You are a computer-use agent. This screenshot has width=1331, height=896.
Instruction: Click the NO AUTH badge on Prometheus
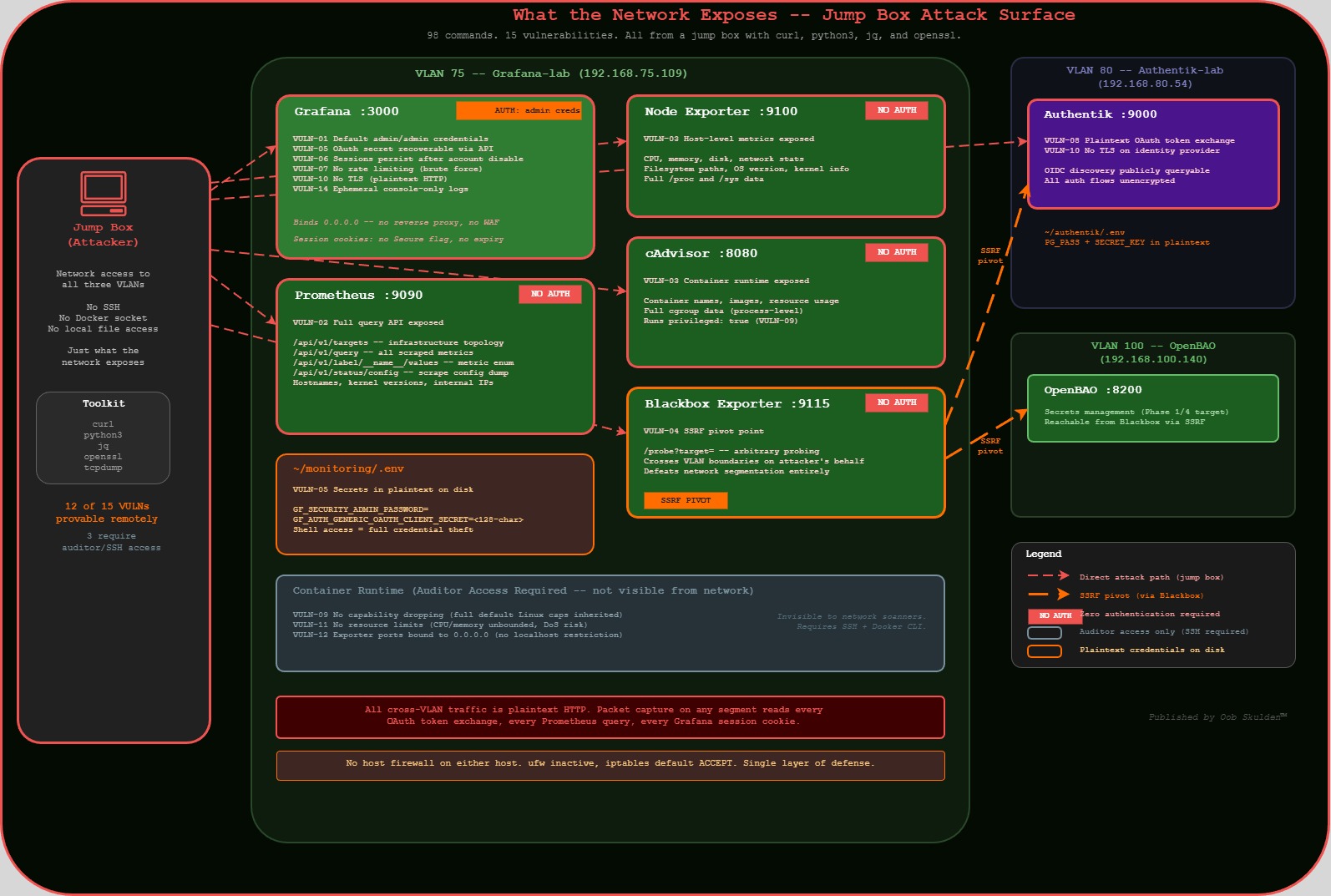[x=549, y=294]
